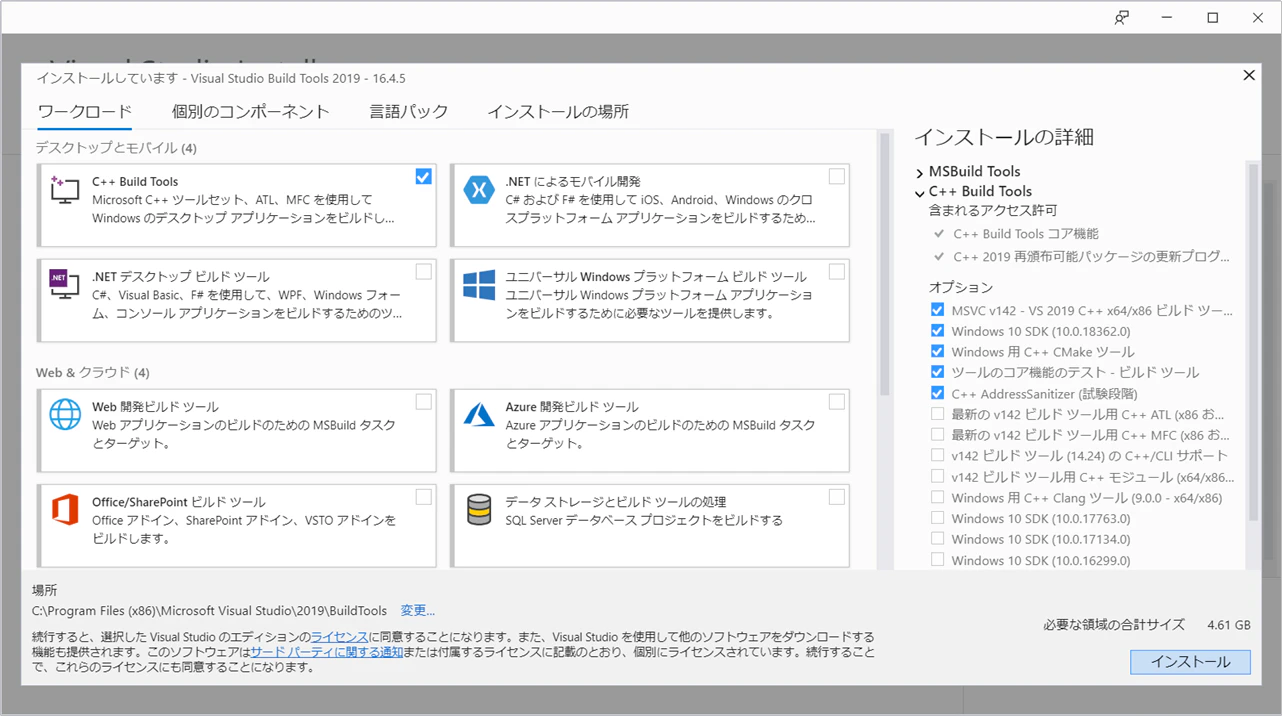The height and width of the screenshot is (716, 1282).
Task: Click the Office/SharePoint build tools icon
Action: 65,510
